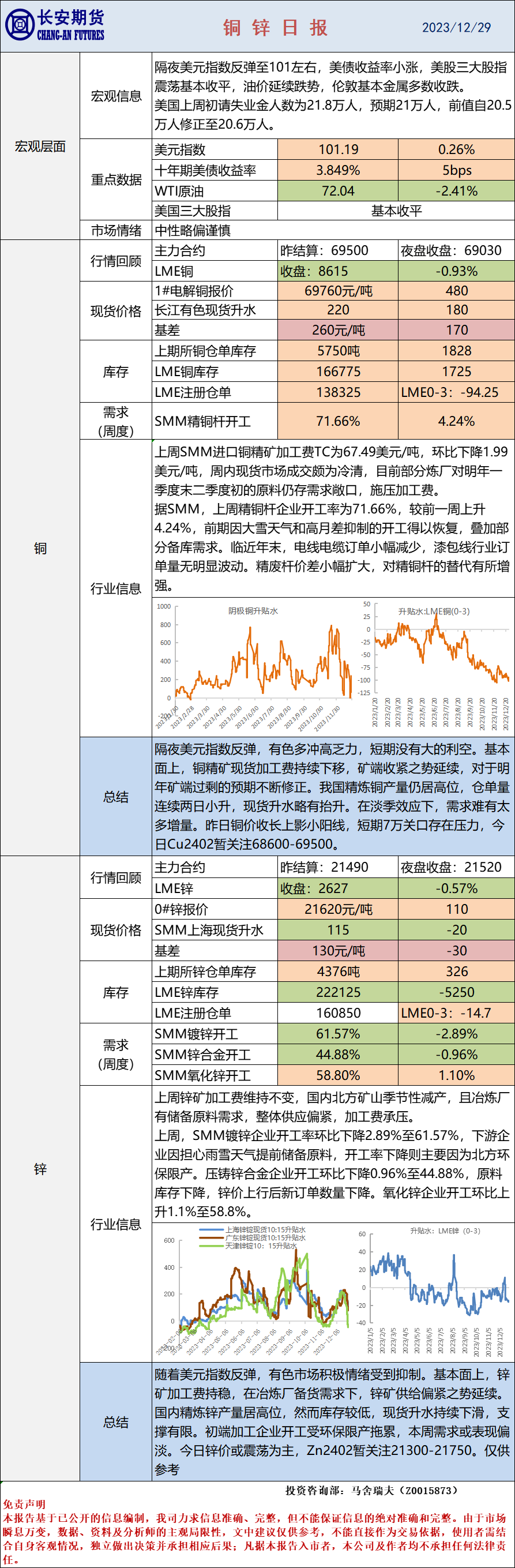Select the "美元指数" label cell

point(215,150)
